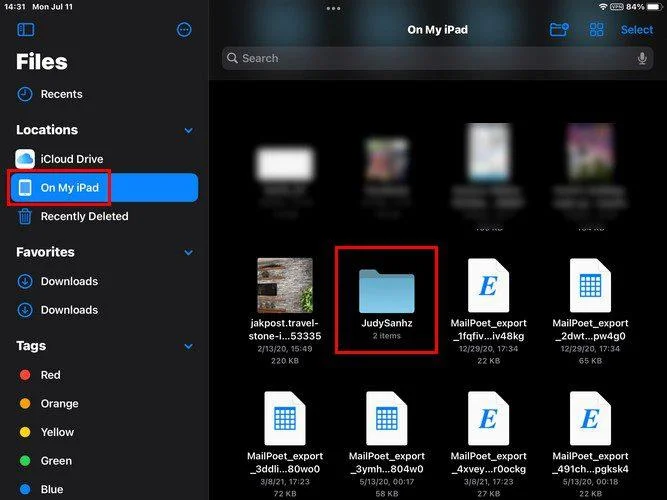Open MailPoet_export_3ymh...804w0 spreadsheet
The image size is (667, 500).
386,418
